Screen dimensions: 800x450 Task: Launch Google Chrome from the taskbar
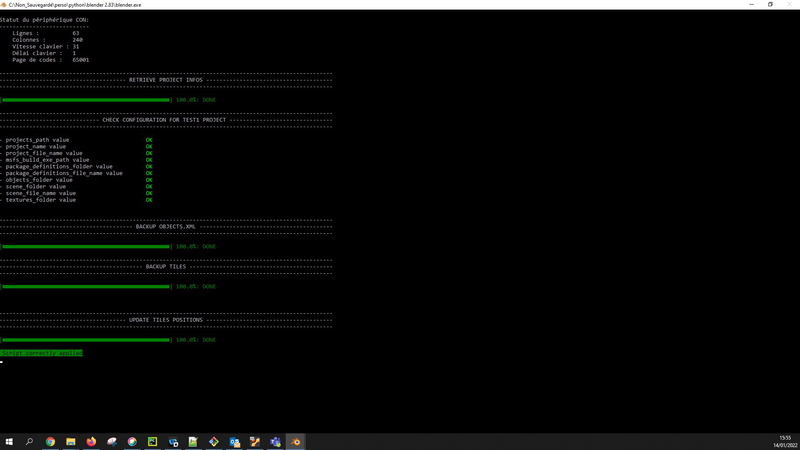50,441
